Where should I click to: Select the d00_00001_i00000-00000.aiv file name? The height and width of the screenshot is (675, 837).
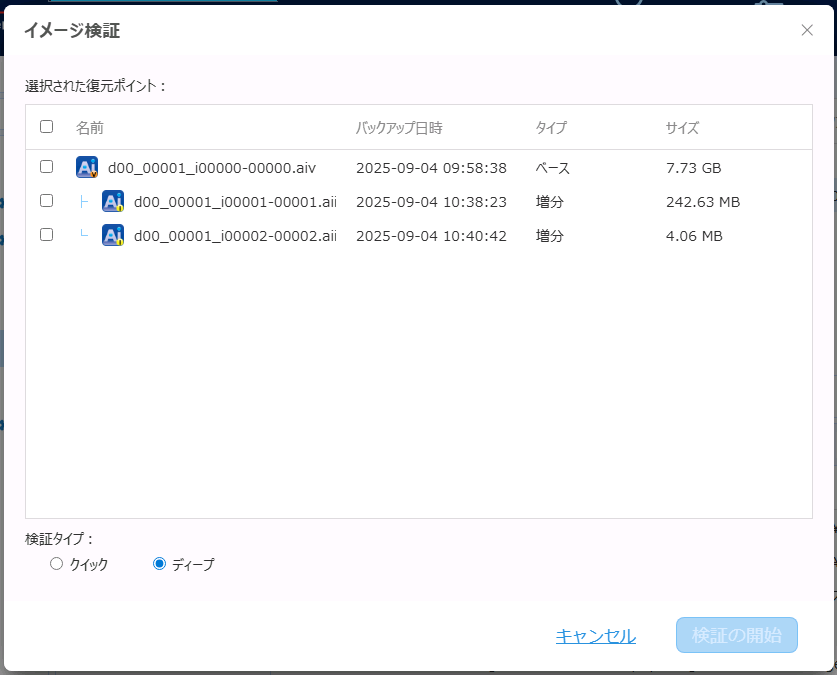[212, 168]
